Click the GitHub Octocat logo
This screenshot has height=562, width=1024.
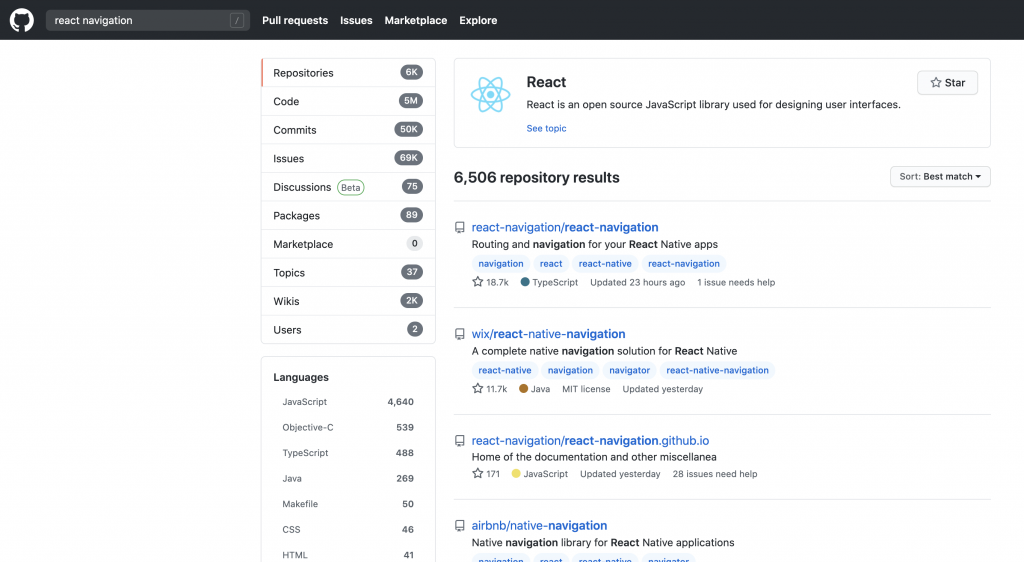coord(22,20)
